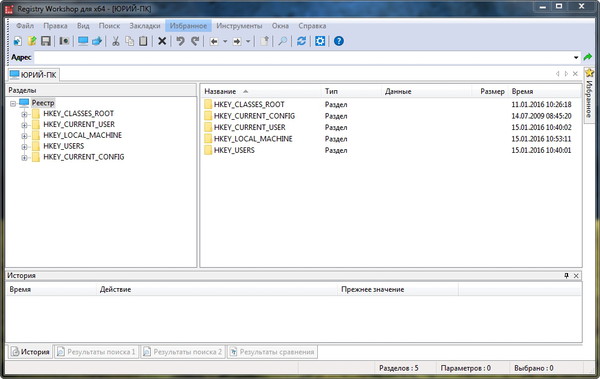
Task: Close the История panel
Action: click(576, 276)
